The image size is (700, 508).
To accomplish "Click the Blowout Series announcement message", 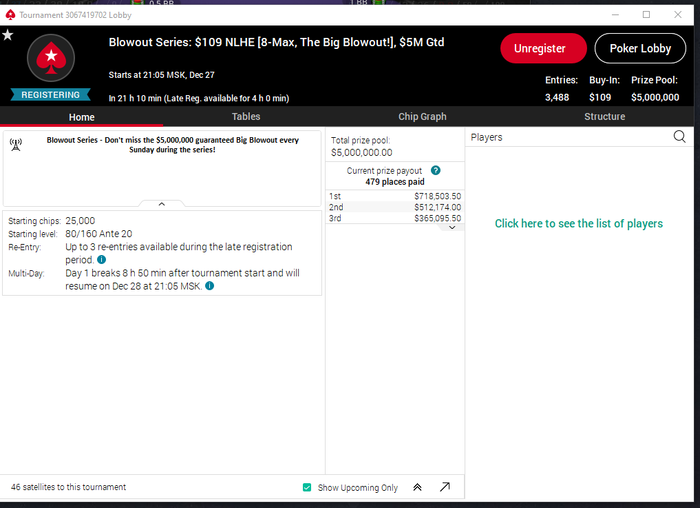I will [x=172, y=145].
